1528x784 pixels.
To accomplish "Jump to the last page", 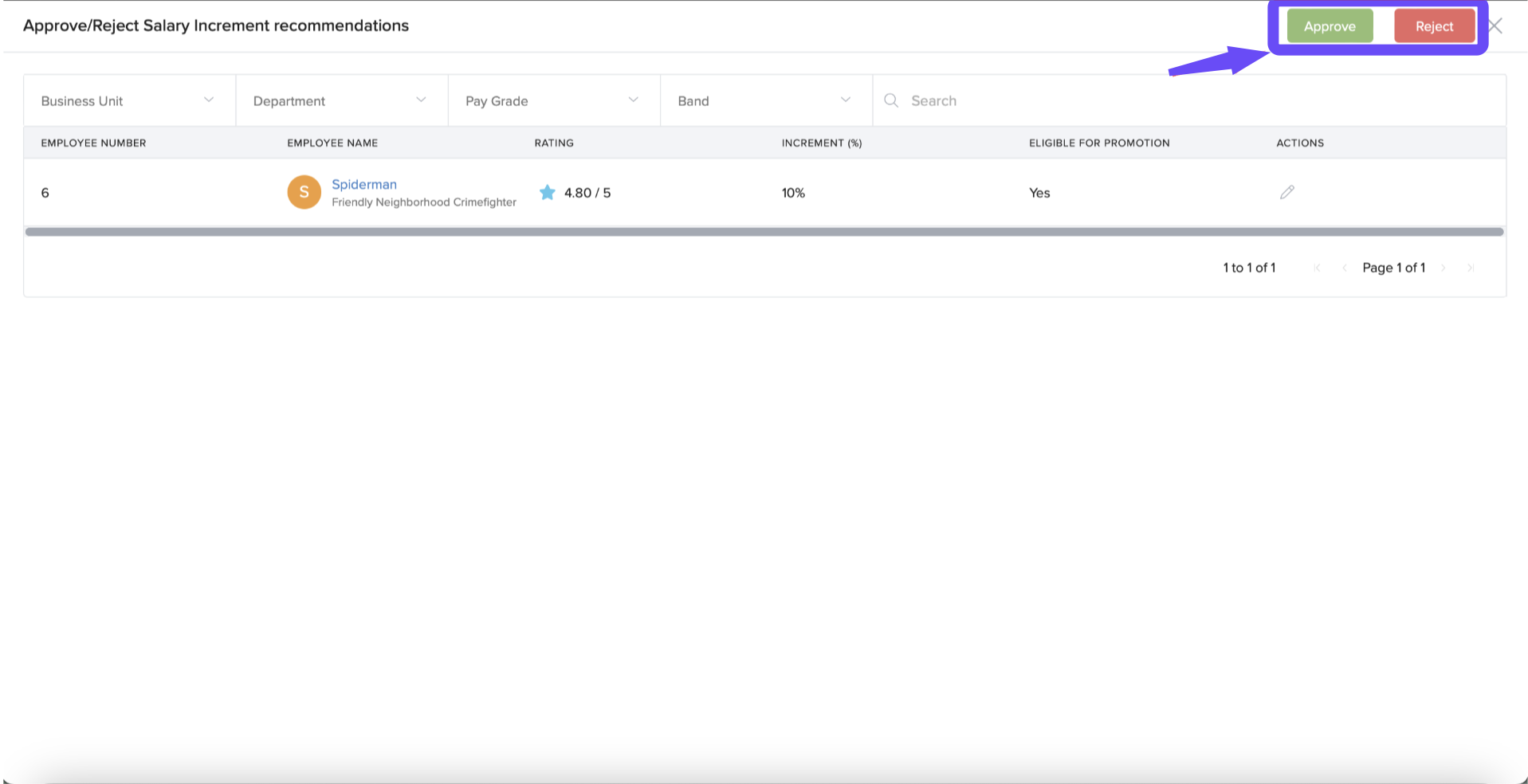I will pyautogui.click(x=1471, y=269).
